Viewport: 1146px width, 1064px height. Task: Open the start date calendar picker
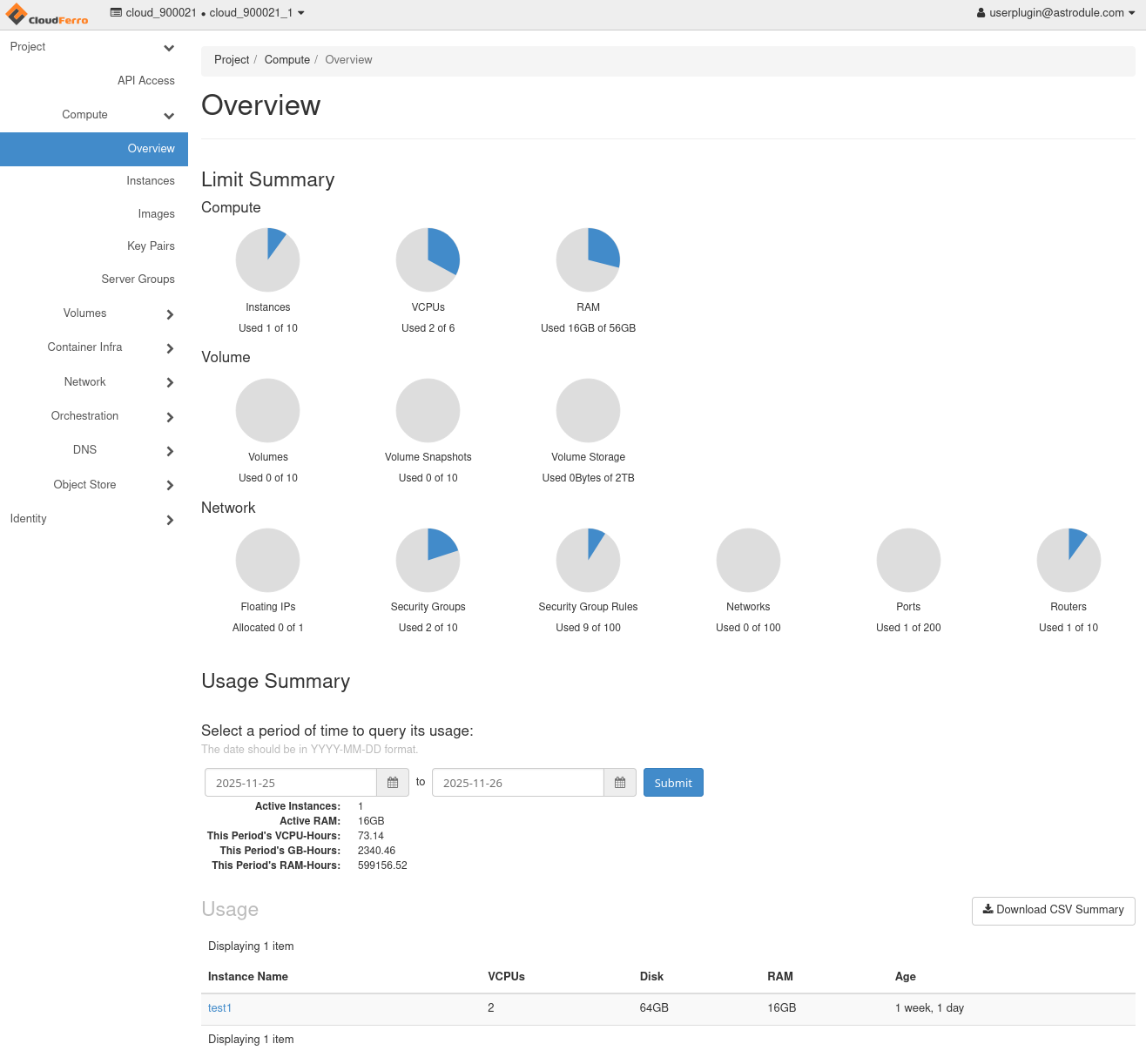(393, 783)
